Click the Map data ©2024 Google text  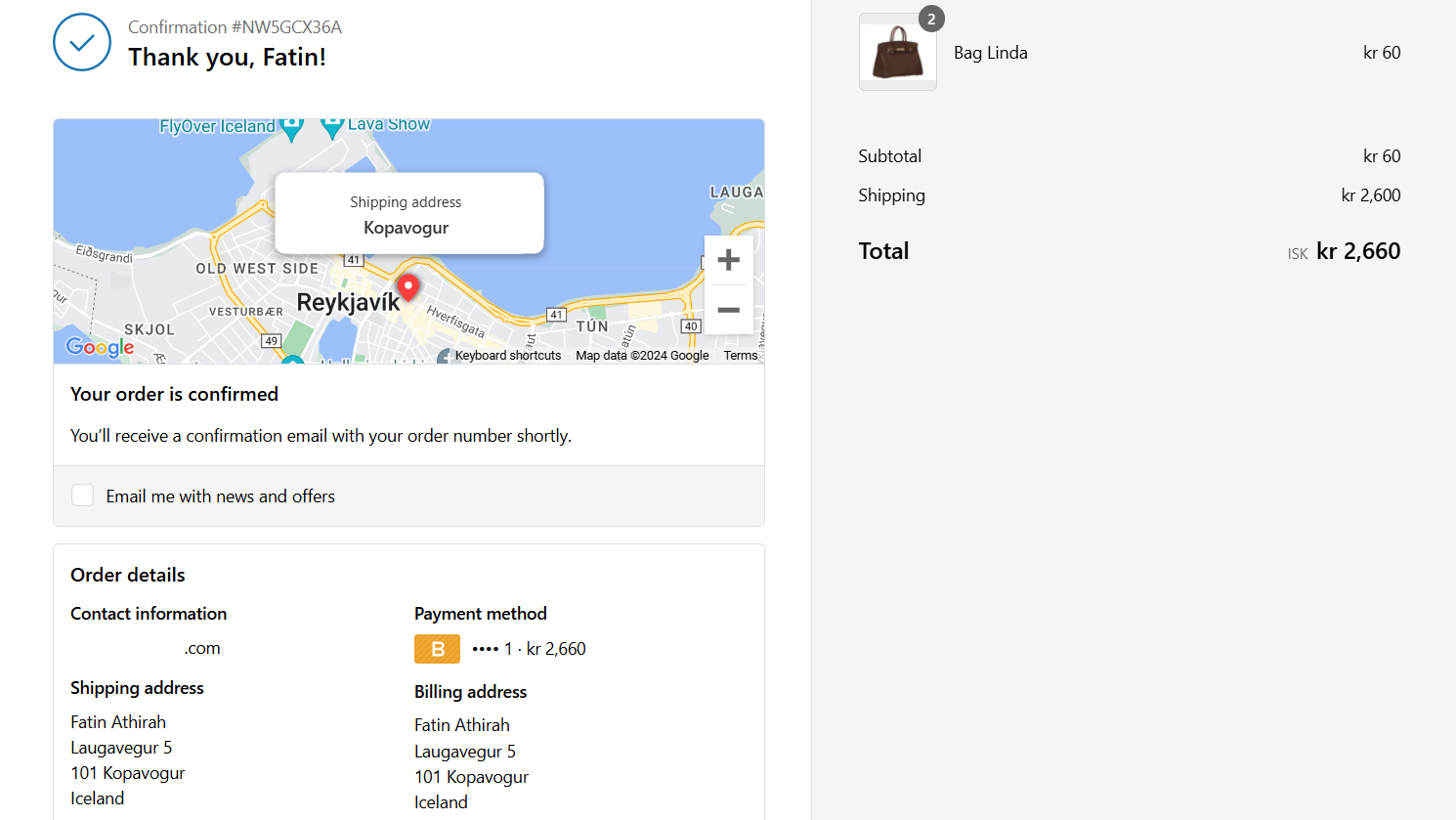click(x=642, y=356)
